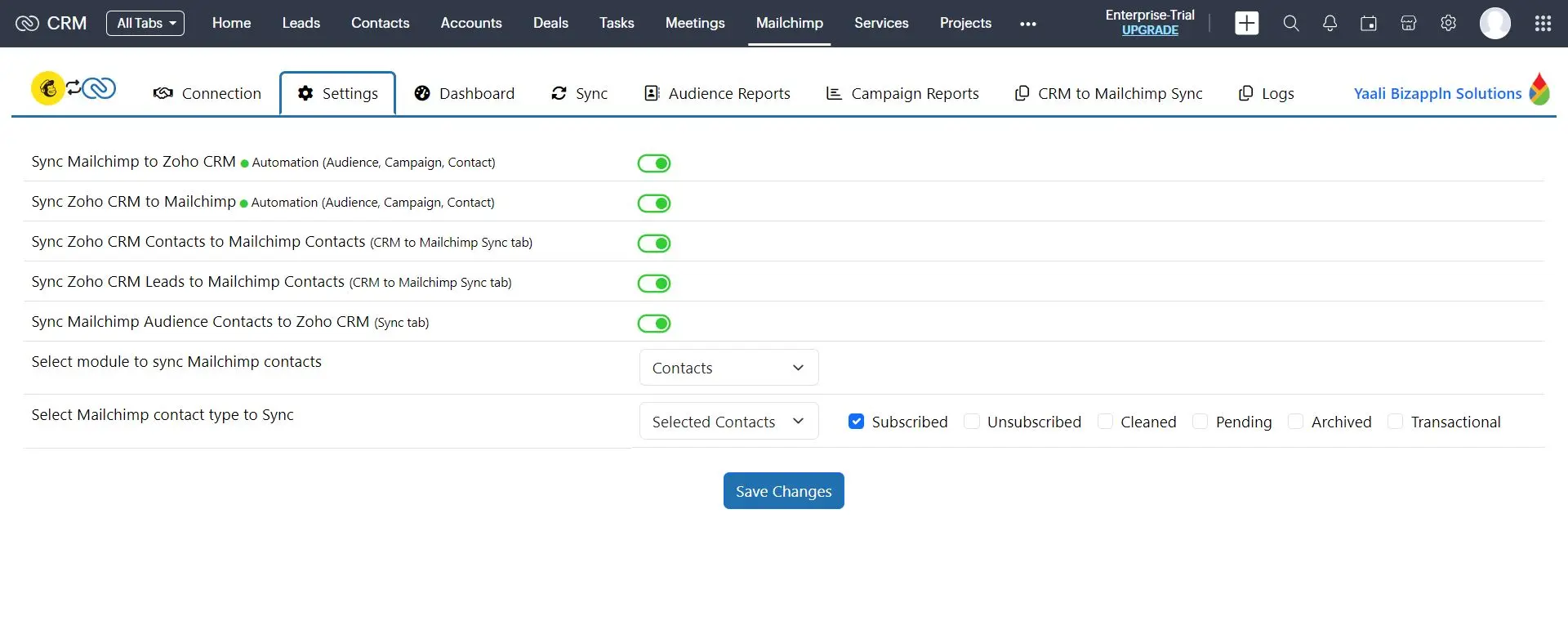Switch to the Connection tab

click(207, 93)
